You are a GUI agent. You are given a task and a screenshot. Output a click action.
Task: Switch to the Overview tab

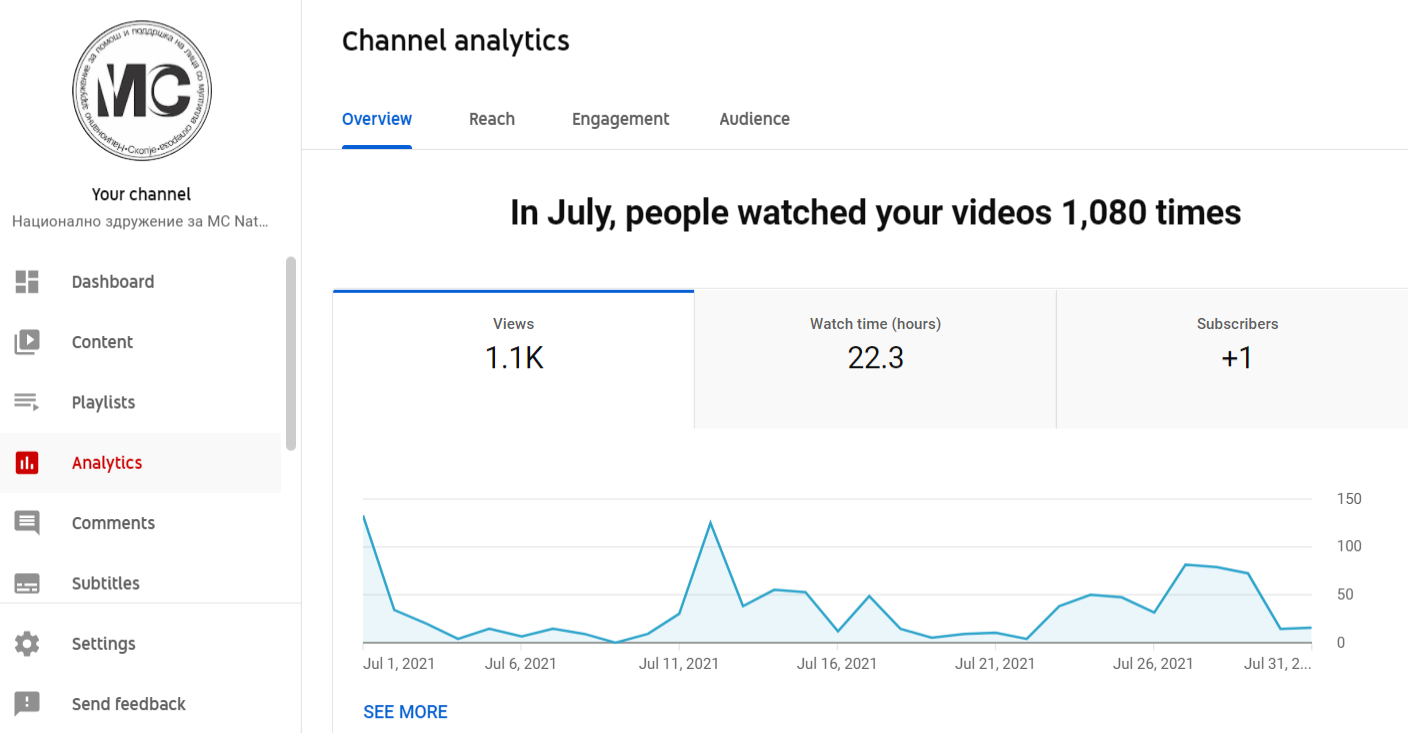tap(377, 119)
